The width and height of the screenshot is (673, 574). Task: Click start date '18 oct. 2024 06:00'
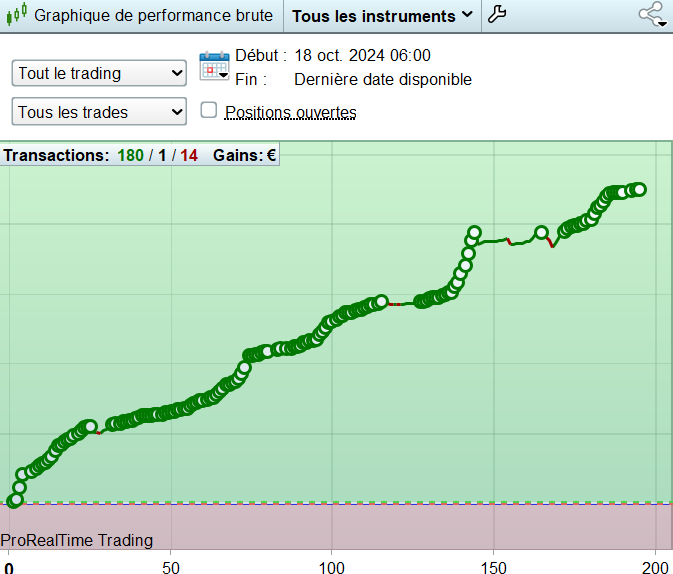[x=362, y=55]
